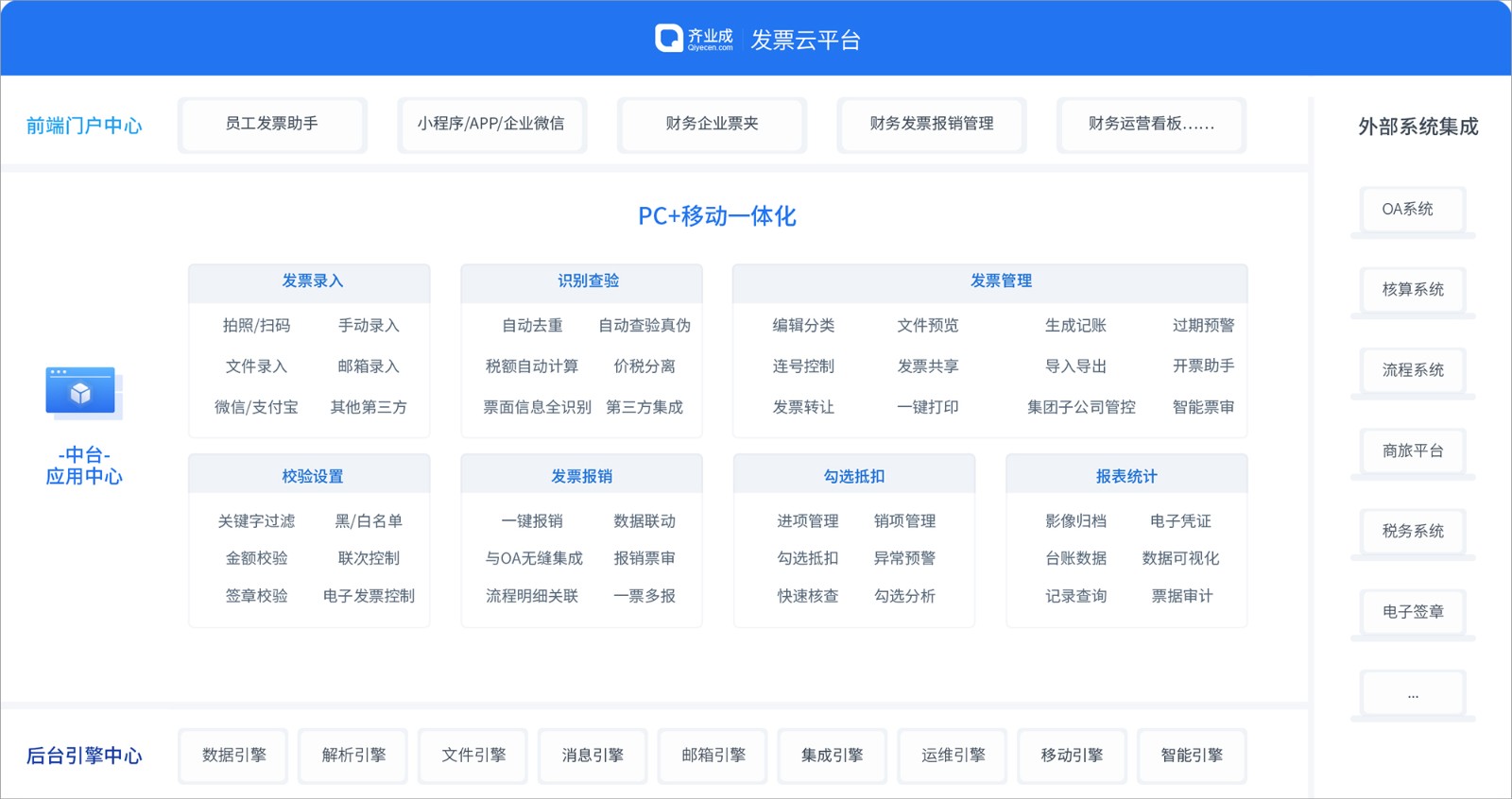Choose 集成引擎 engine box
The height and width of the screenshot is (799, 1512).
click(x=833, y=756)
